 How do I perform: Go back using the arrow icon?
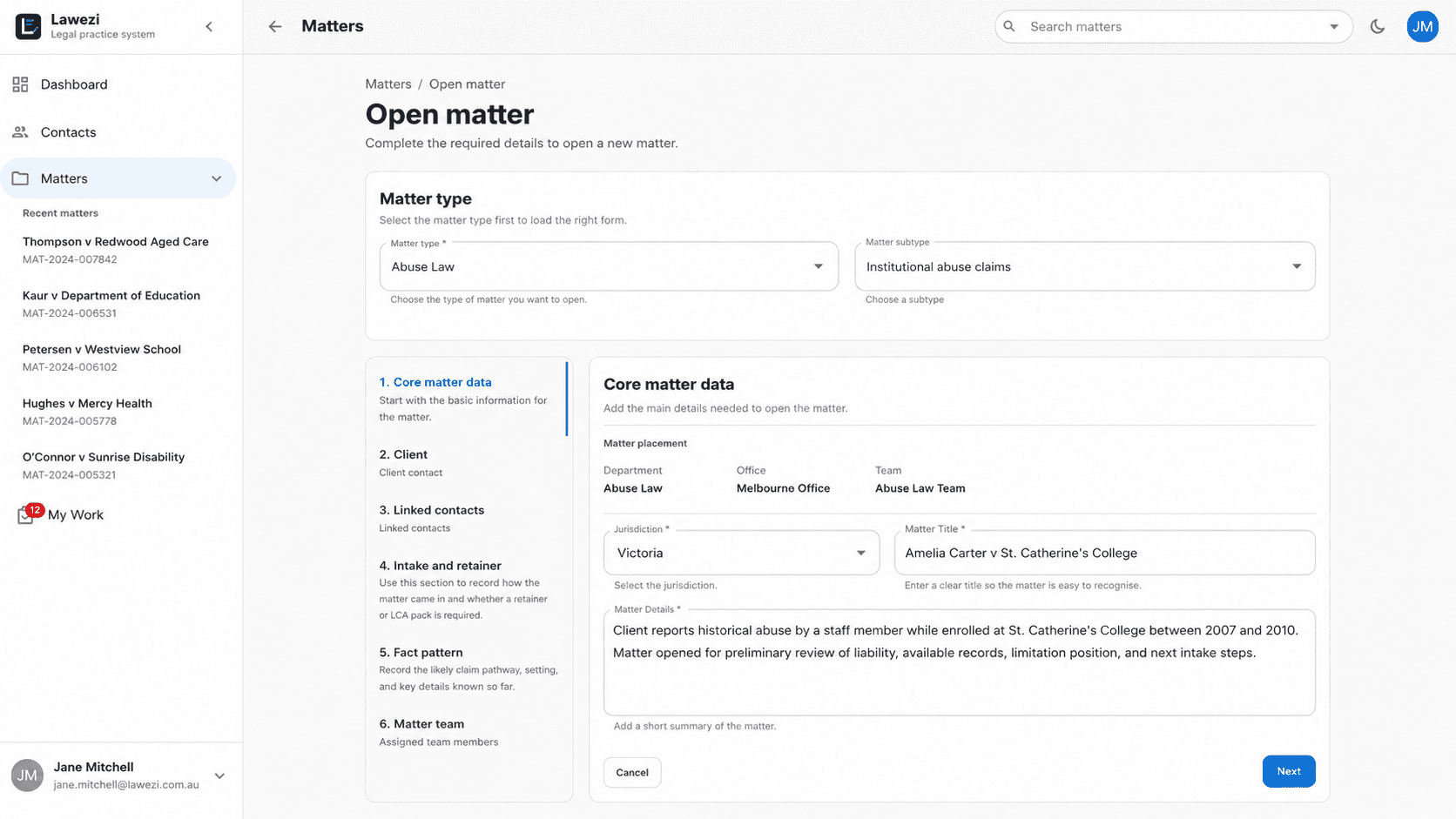[275, 27]
